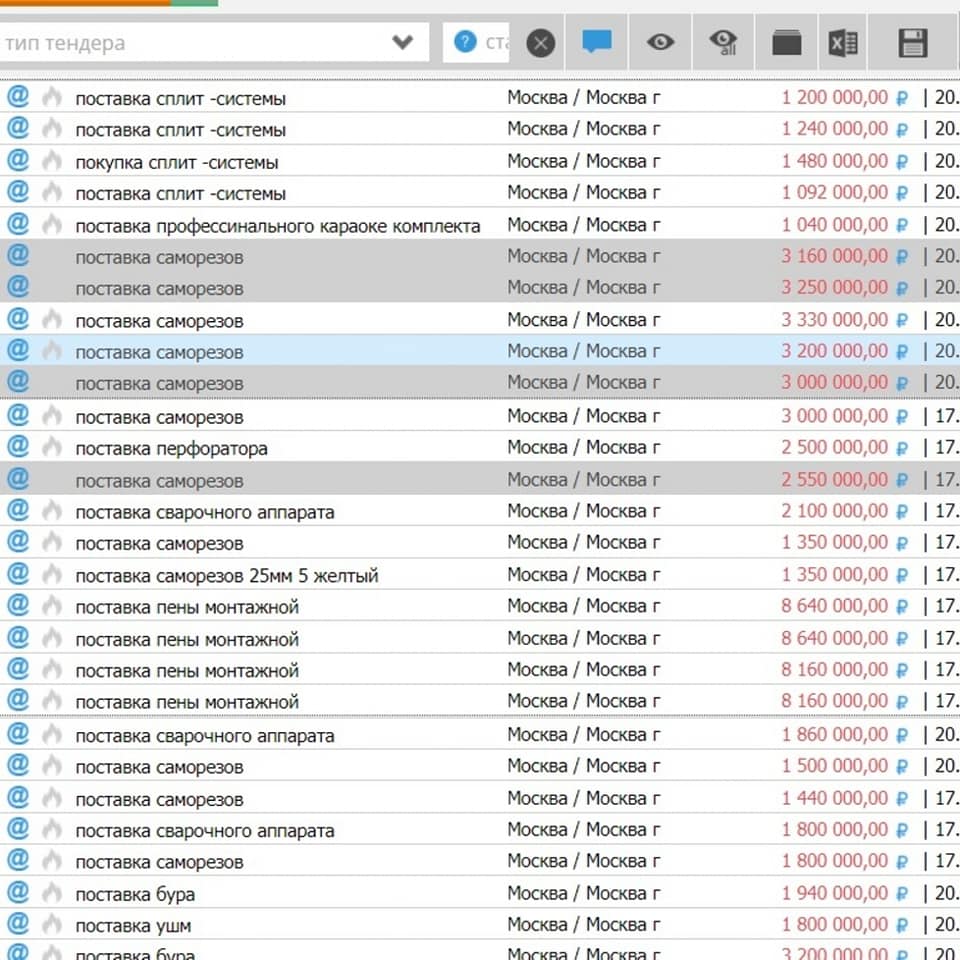Click the 'тип тендера' input field
Viewport: 960px width, 960px height.
click(190, 43)
